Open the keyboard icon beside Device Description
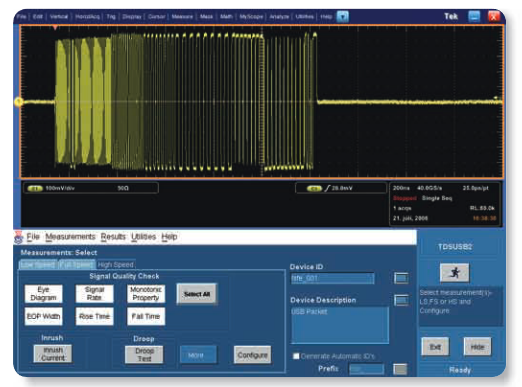Viewport: 522px width, 387px height. coord(401,300)
